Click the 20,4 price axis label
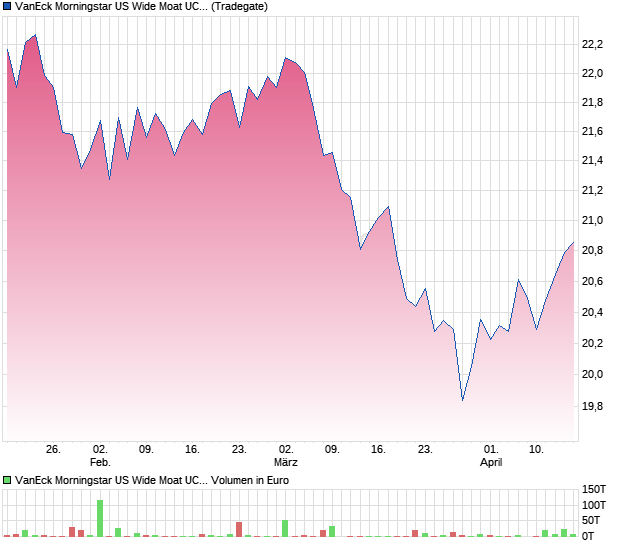This screenshot has height=546, width=620. 592,313
